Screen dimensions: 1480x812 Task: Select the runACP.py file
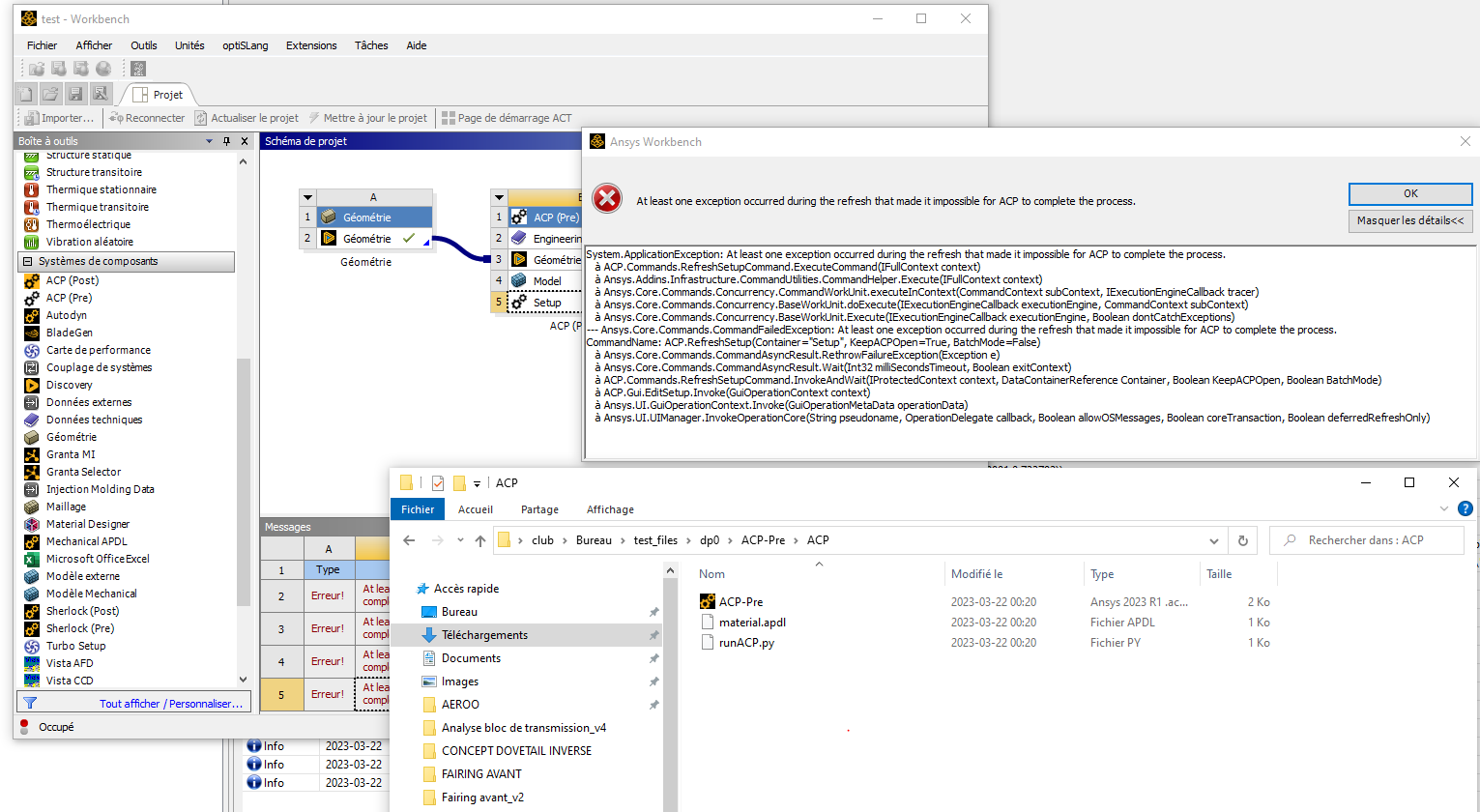point(746,643)
